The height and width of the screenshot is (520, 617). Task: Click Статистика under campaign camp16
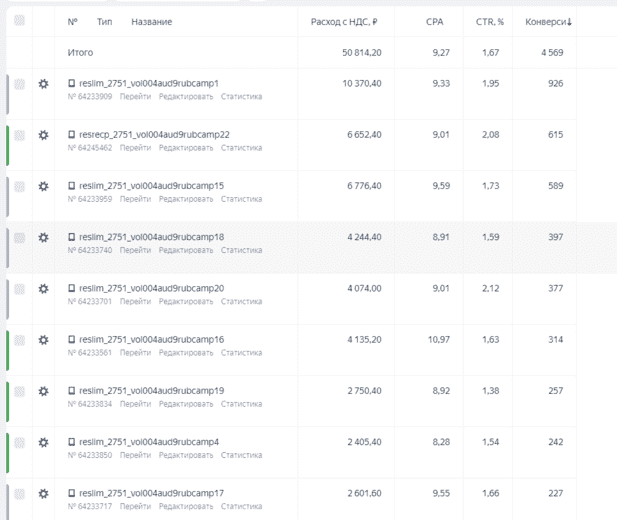pyautogui.click(x=241, y=352)
